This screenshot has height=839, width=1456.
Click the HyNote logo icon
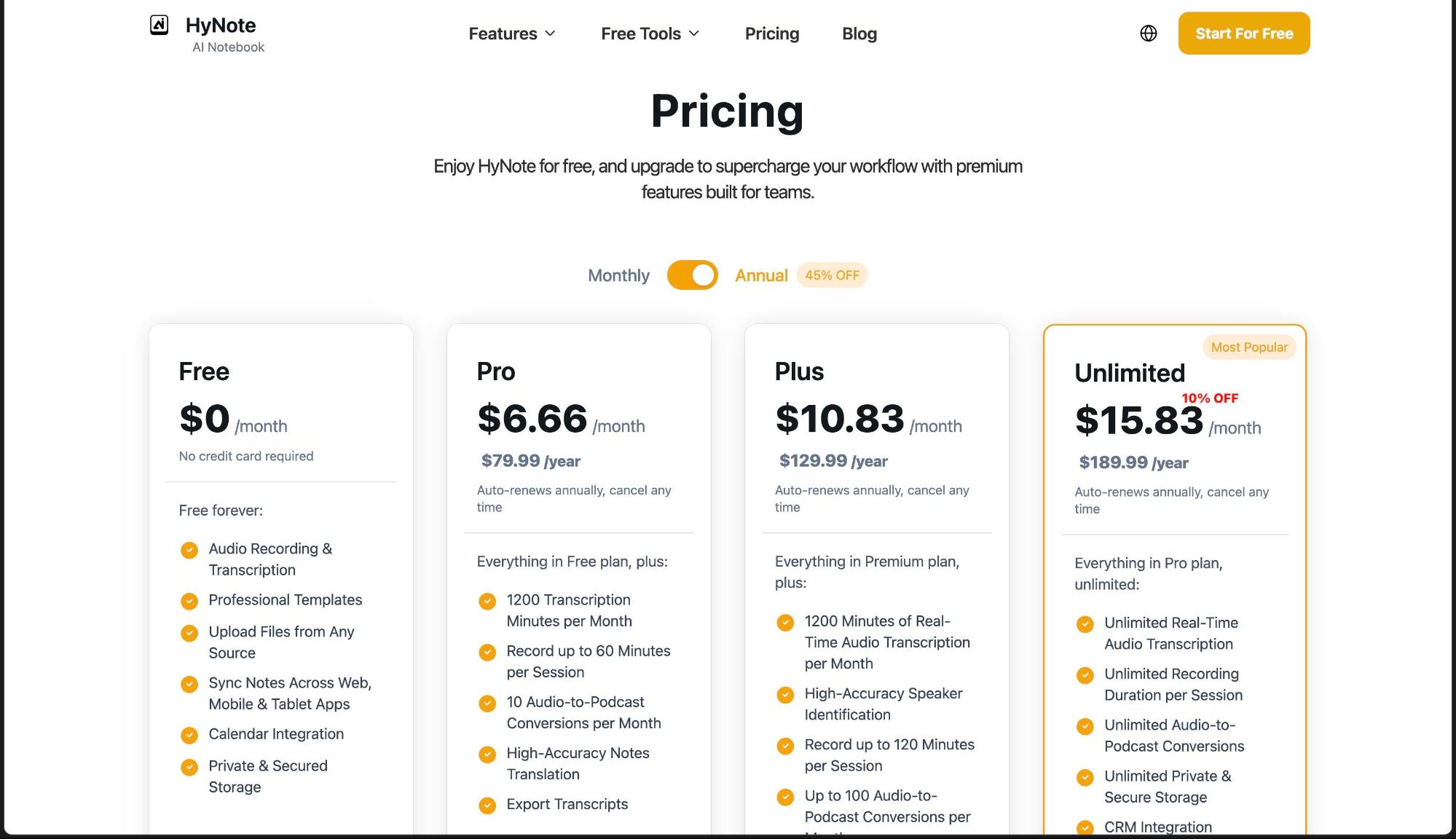[x=159, y=25]
